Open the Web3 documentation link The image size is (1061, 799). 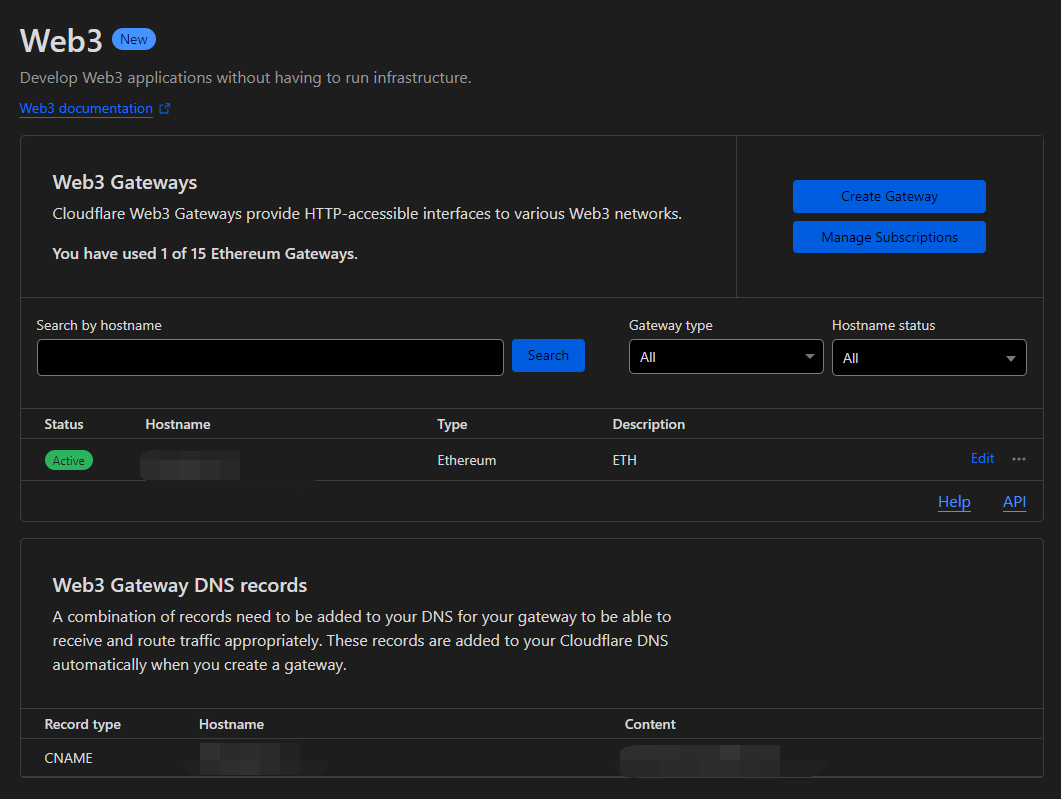point(86,108)
